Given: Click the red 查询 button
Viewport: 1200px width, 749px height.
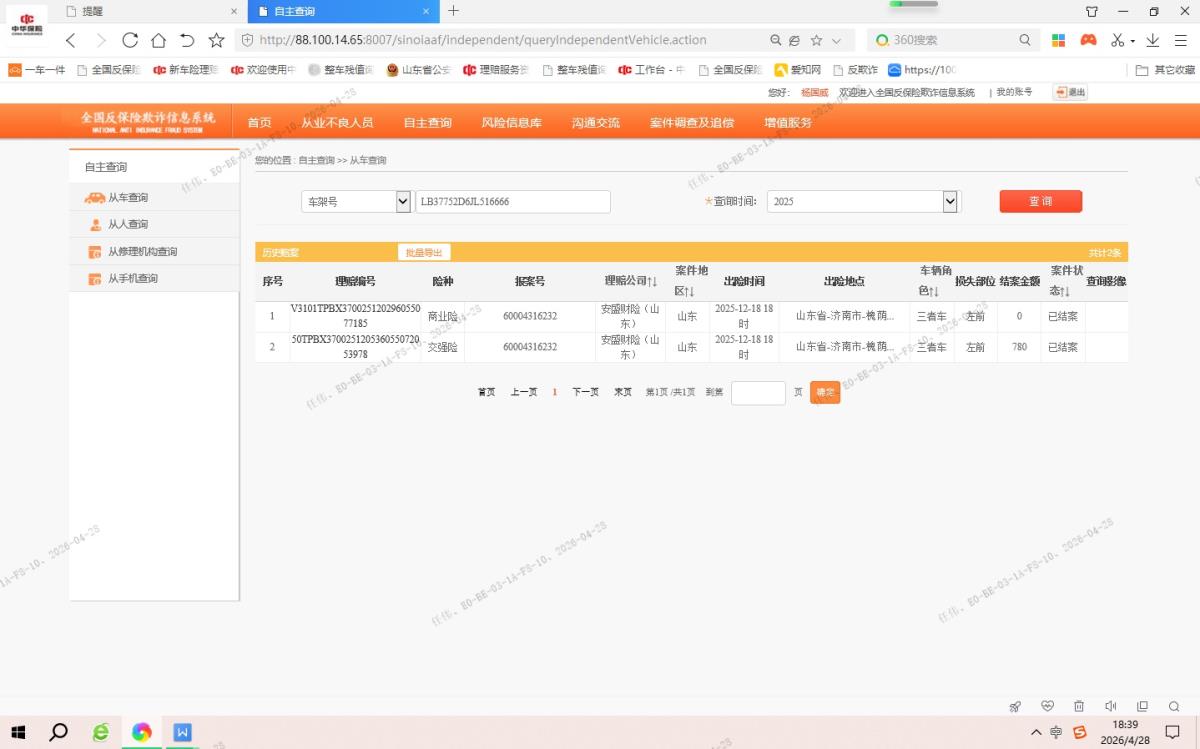Looking at the screenshot, I should 1040,201.
